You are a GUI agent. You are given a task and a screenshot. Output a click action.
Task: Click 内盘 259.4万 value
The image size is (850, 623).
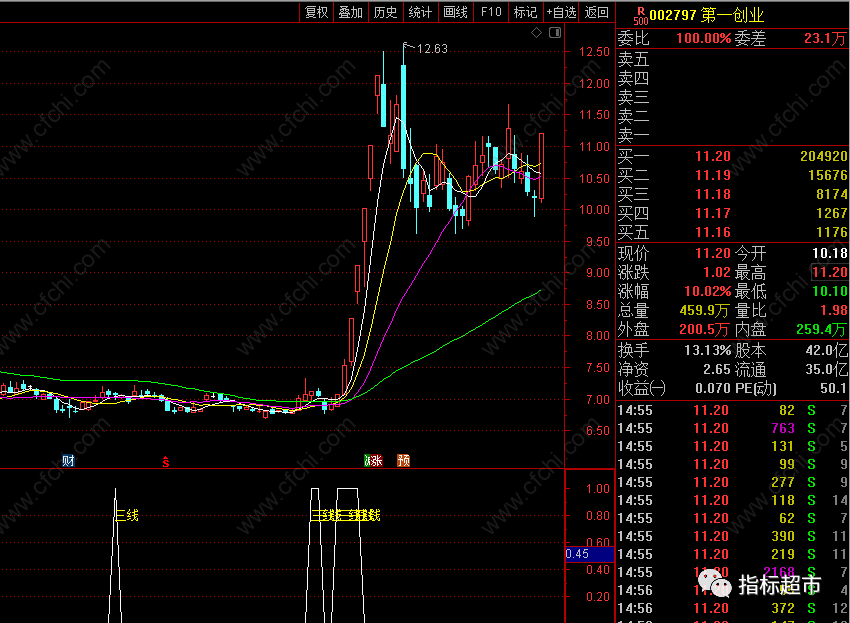tap(821, 329)
